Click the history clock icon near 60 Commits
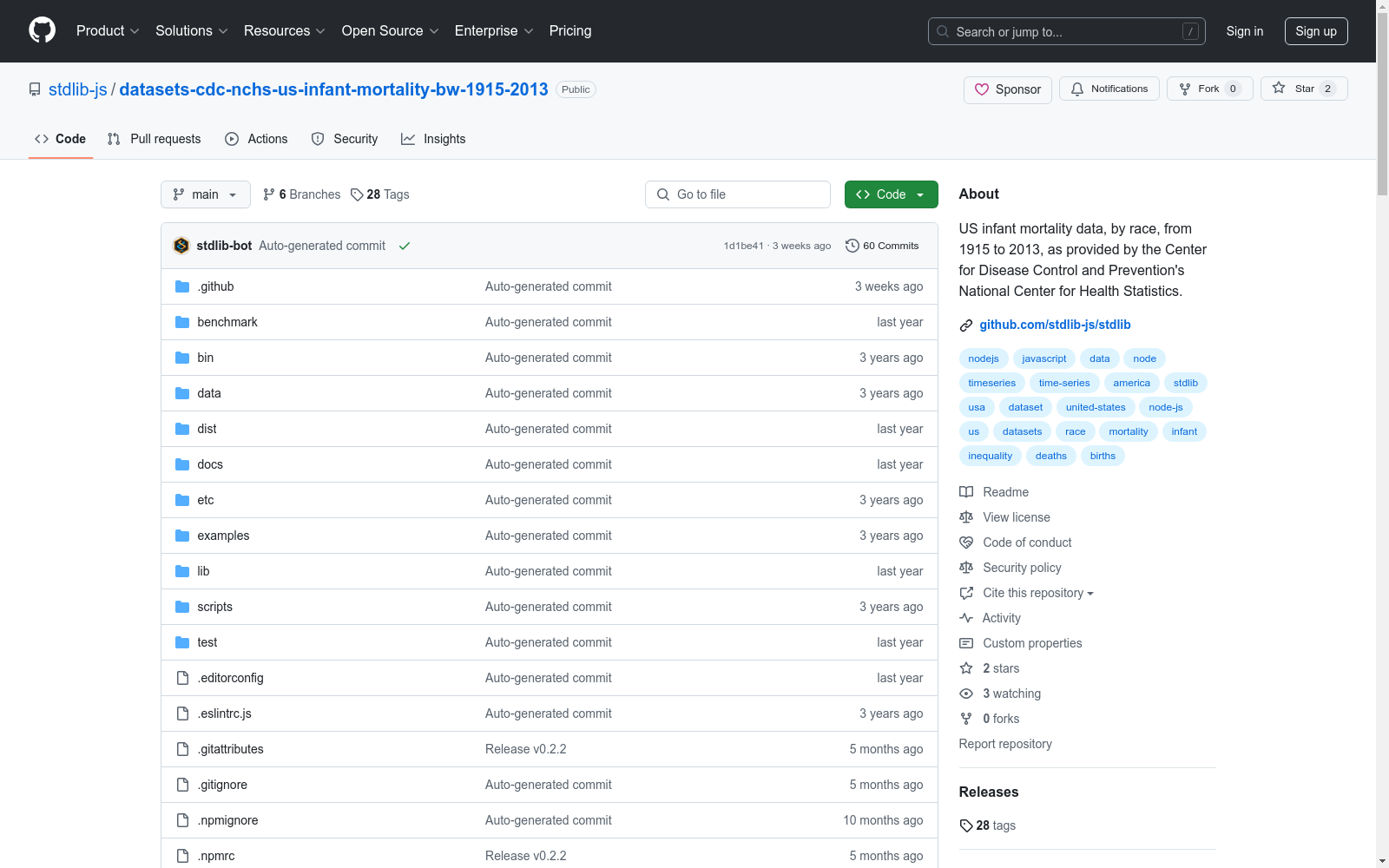 click(852, 246)
